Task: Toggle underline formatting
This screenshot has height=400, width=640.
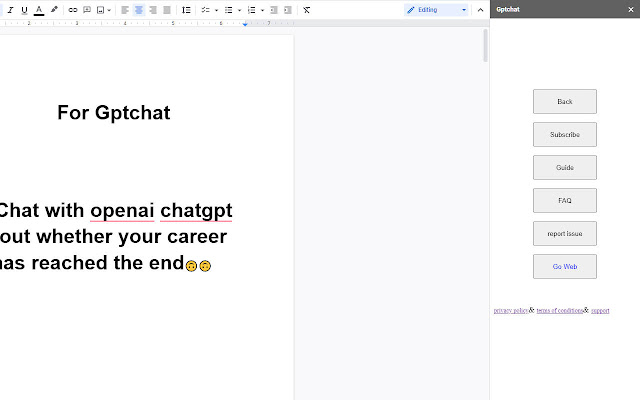Action: coord(24,10)
